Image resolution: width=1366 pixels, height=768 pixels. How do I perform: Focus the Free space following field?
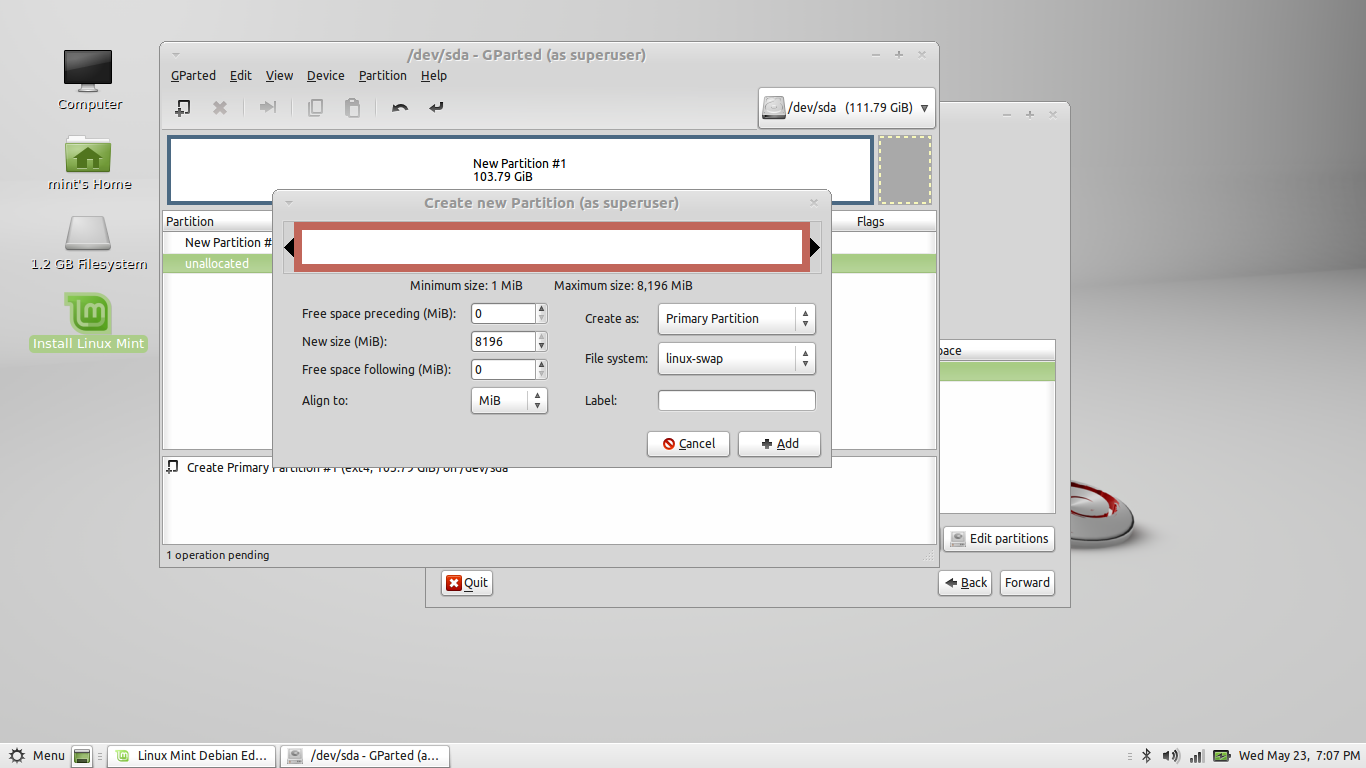(503, 370)
